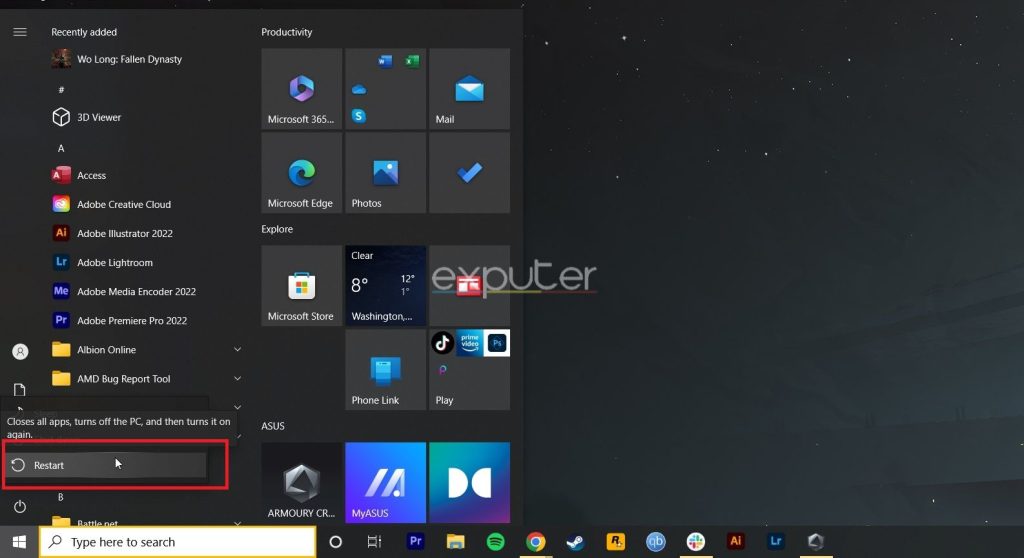Open the Armoury Crate tile
1024x558 pixels.
[301, 484]
